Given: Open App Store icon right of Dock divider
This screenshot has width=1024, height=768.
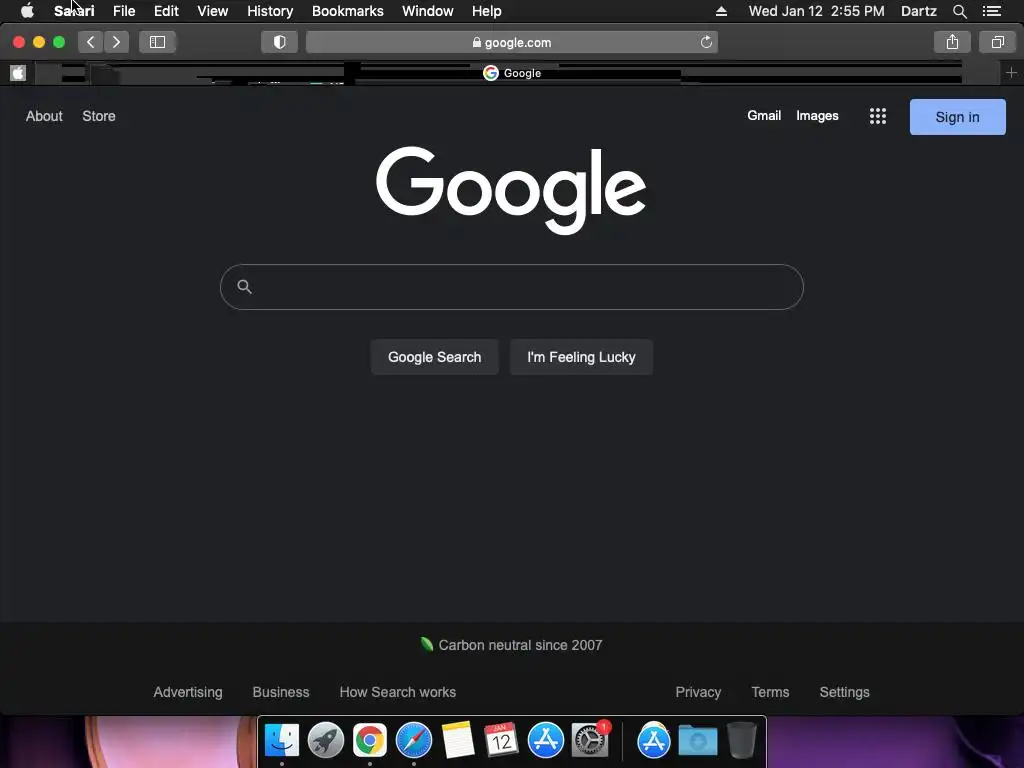Looking at the screenshot, I should pos(654,741).
